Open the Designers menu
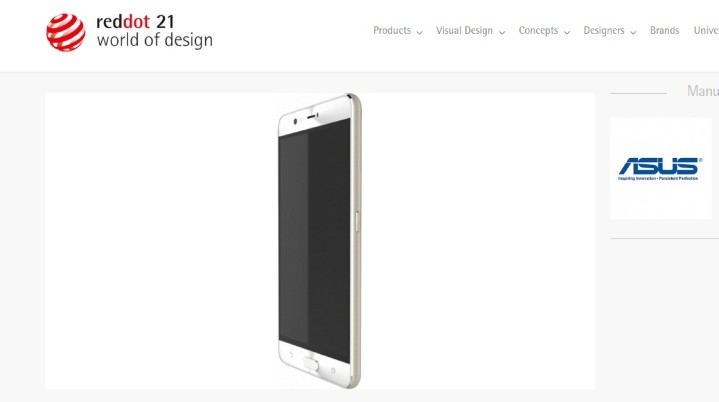The width and height of the screenshot is (719, 402). [604, 31]
